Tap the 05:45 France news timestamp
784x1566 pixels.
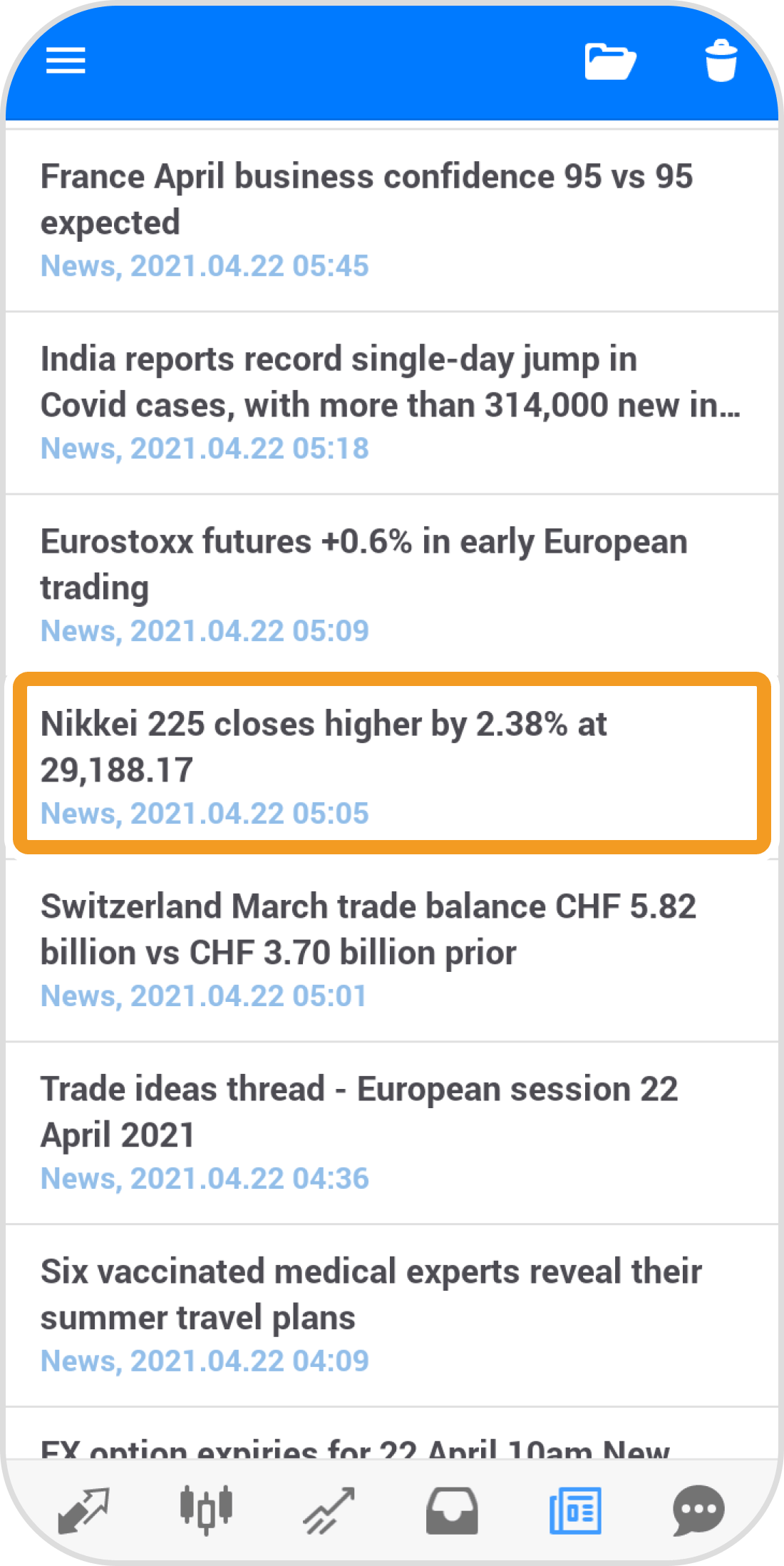(205, 266)
